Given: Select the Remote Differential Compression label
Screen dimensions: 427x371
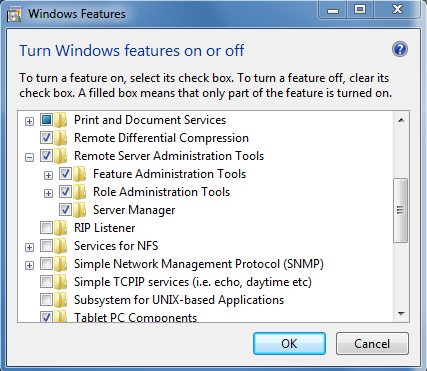Looking at the screenshot, I should pos(161,138).
